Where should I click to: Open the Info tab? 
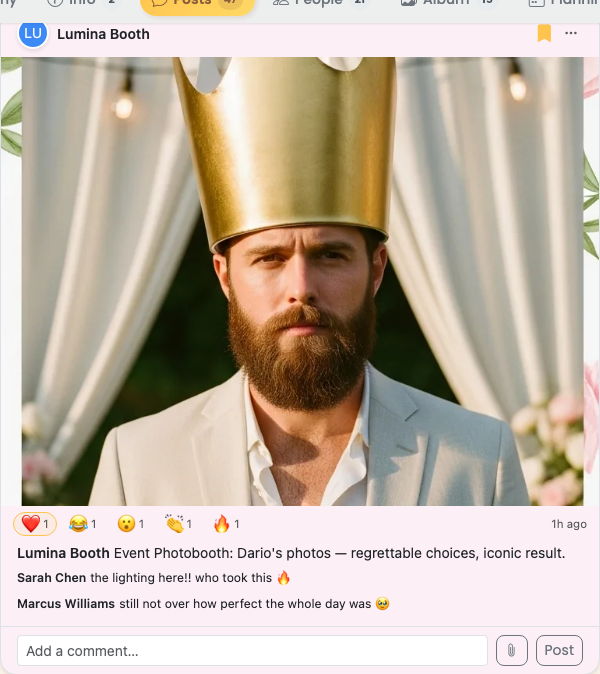pos(82,3)
